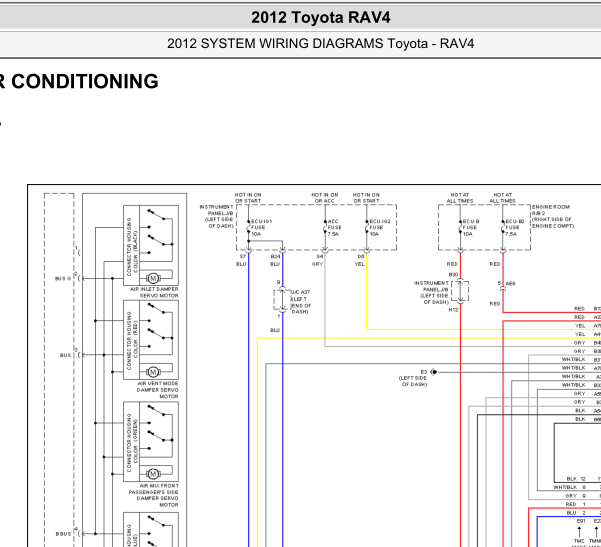
Task: Click '2012 SYSTEM WIRING DIAGRAMS Toyota - RAV4' subtitle
Action: point(320,44)
